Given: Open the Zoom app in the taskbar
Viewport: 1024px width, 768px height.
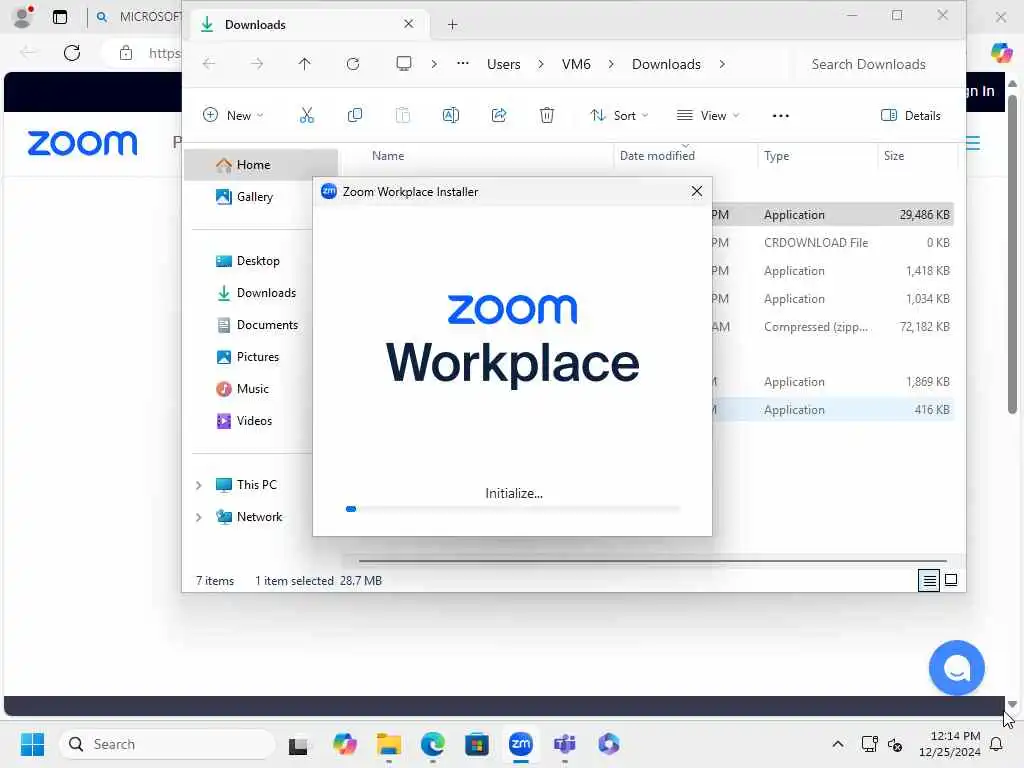Looking at the screenshot, I should [520, 744].
